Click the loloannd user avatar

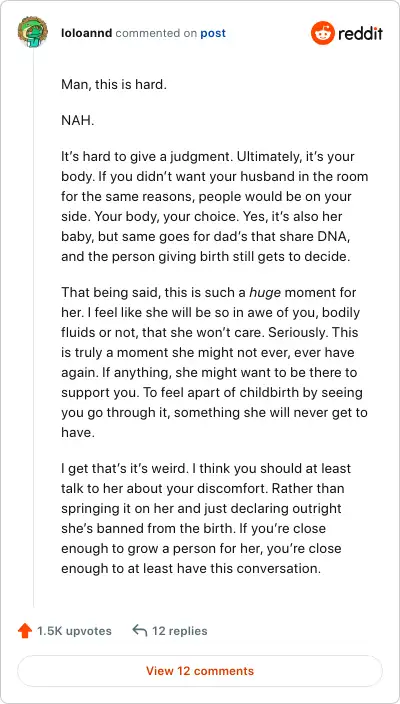click(33, 33)
